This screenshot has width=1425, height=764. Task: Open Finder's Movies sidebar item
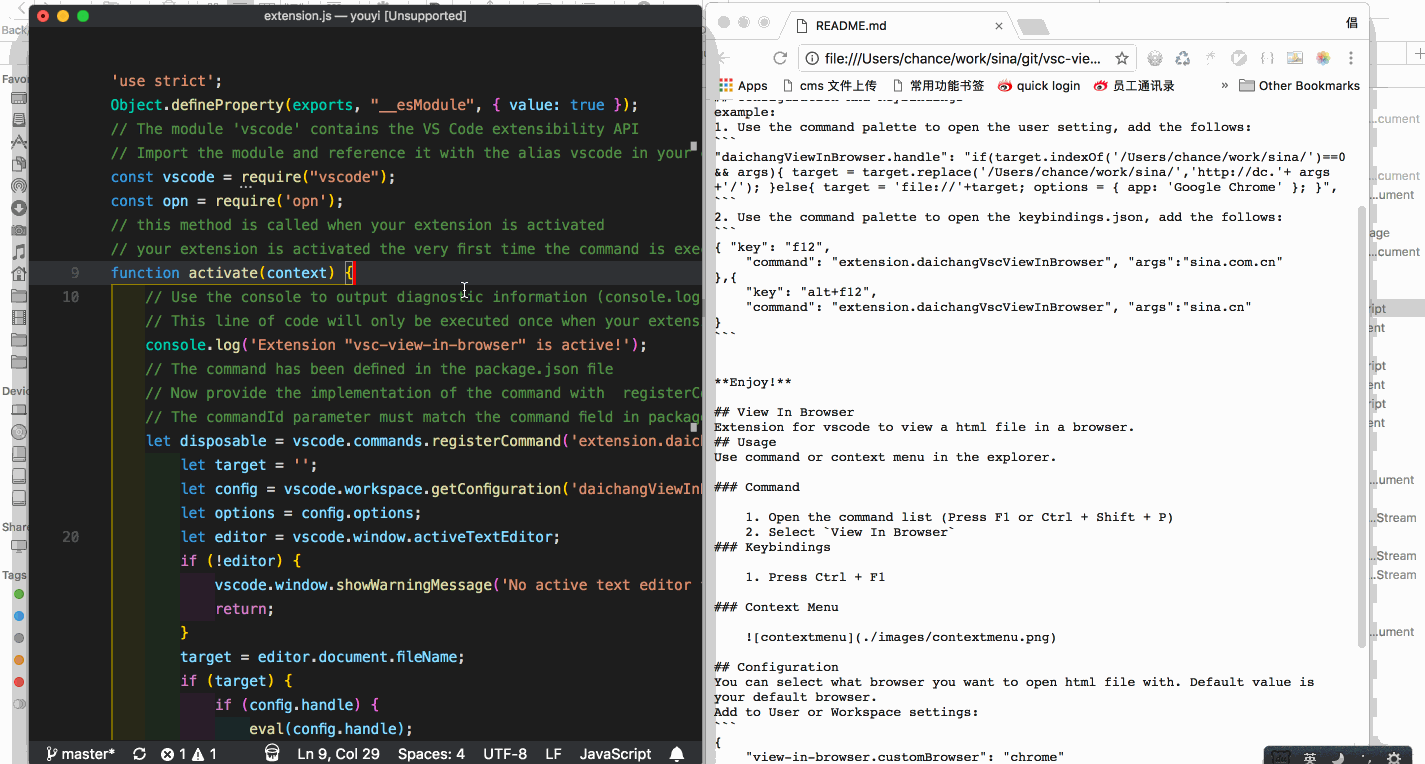coord(18,318)
